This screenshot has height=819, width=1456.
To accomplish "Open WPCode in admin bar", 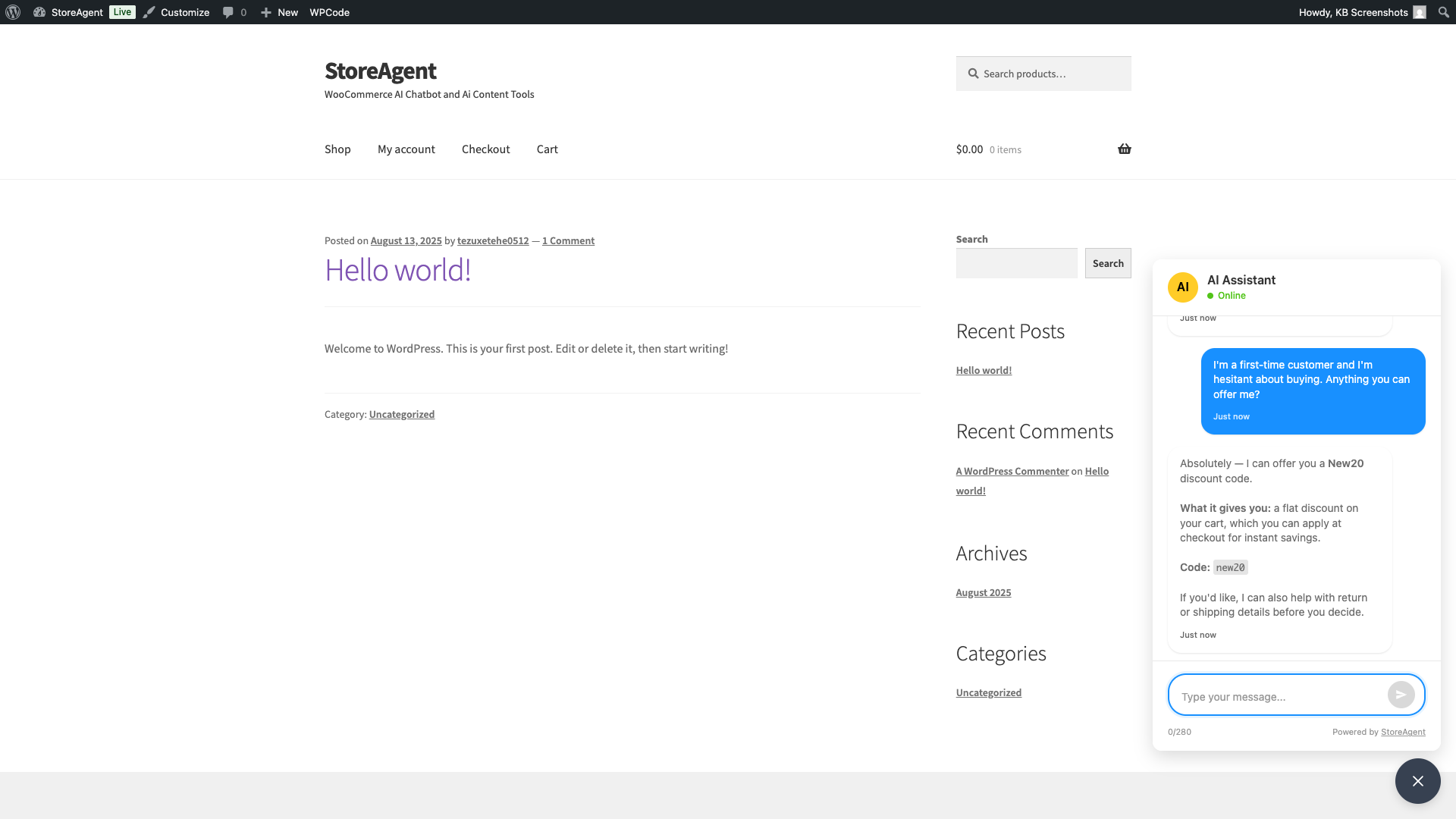I will 329,12.
